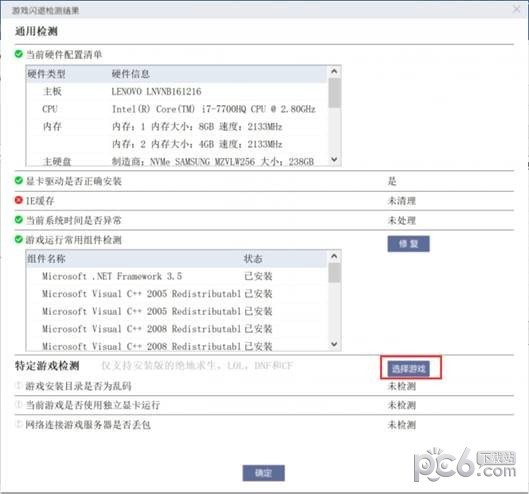Click the 修复 repair button
Image resolution: width=529 pixels, height=494 pixels.
(x=408, y=244)
